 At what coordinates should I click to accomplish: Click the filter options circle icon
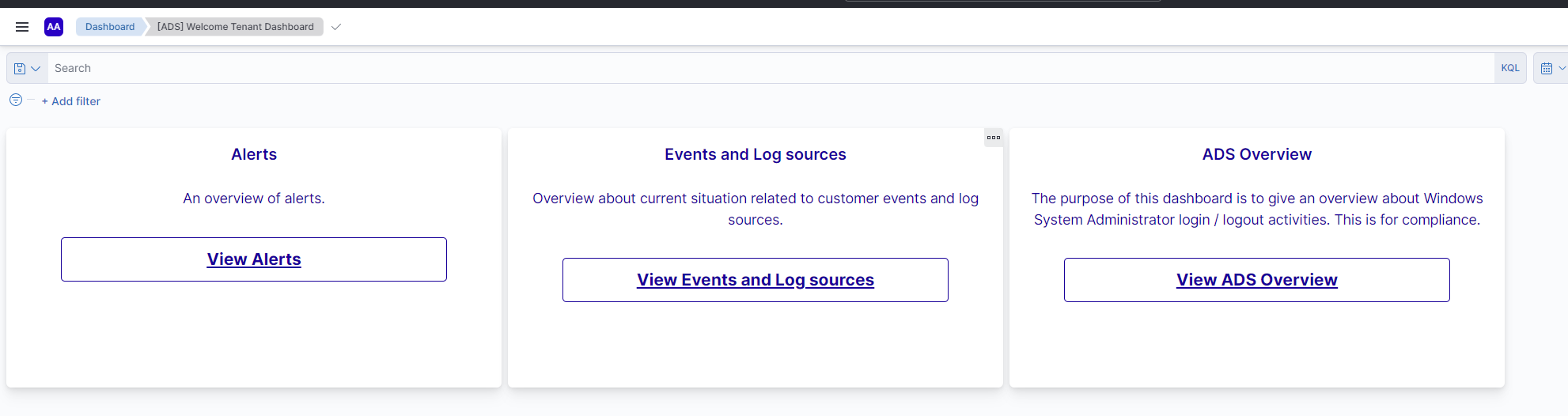(x=16, y=100)
